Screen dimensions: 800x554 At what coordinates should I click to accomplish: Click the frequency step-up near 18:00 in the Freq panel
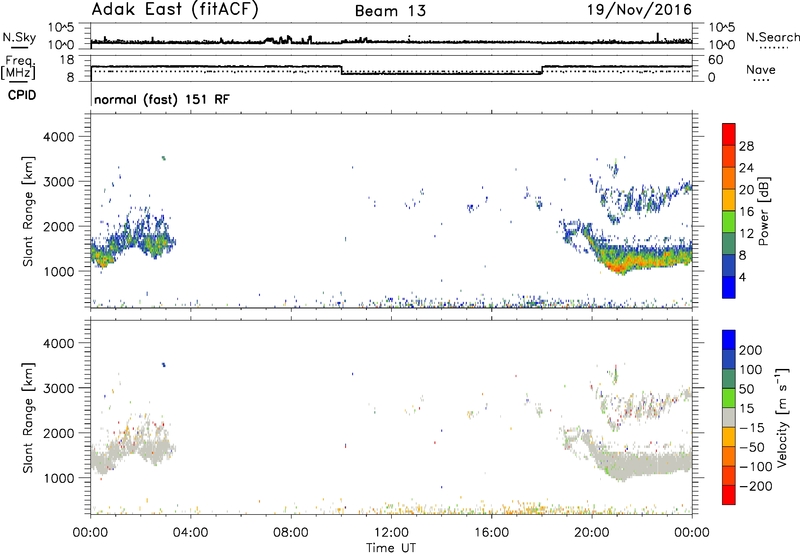point(542,70)
